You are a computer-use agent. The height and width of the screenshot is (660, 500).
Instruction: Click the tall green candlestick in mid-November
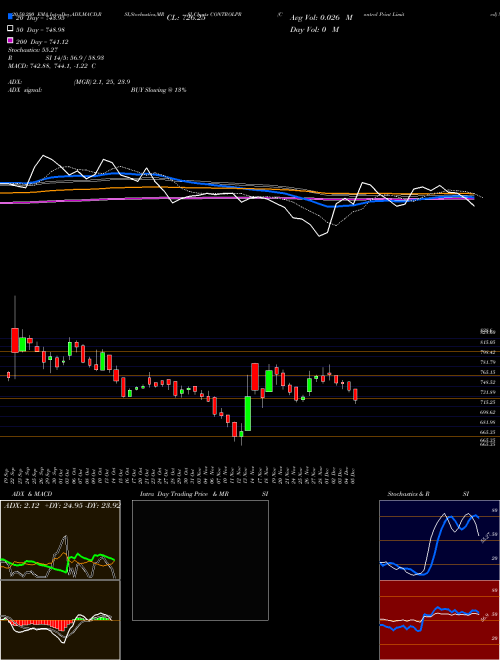[x=248, y=413]
